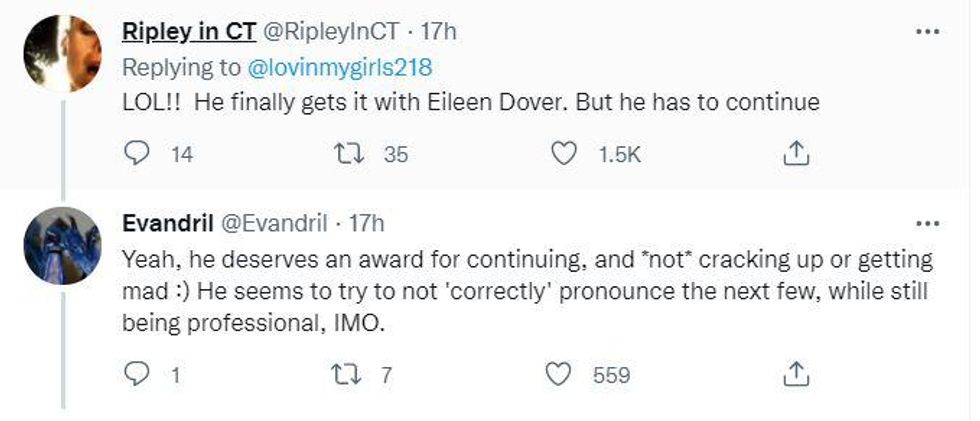Share the Ripley in CT tweet
Image resolution: width=980 pixels, height=421 pixels.
click(794, 154)
